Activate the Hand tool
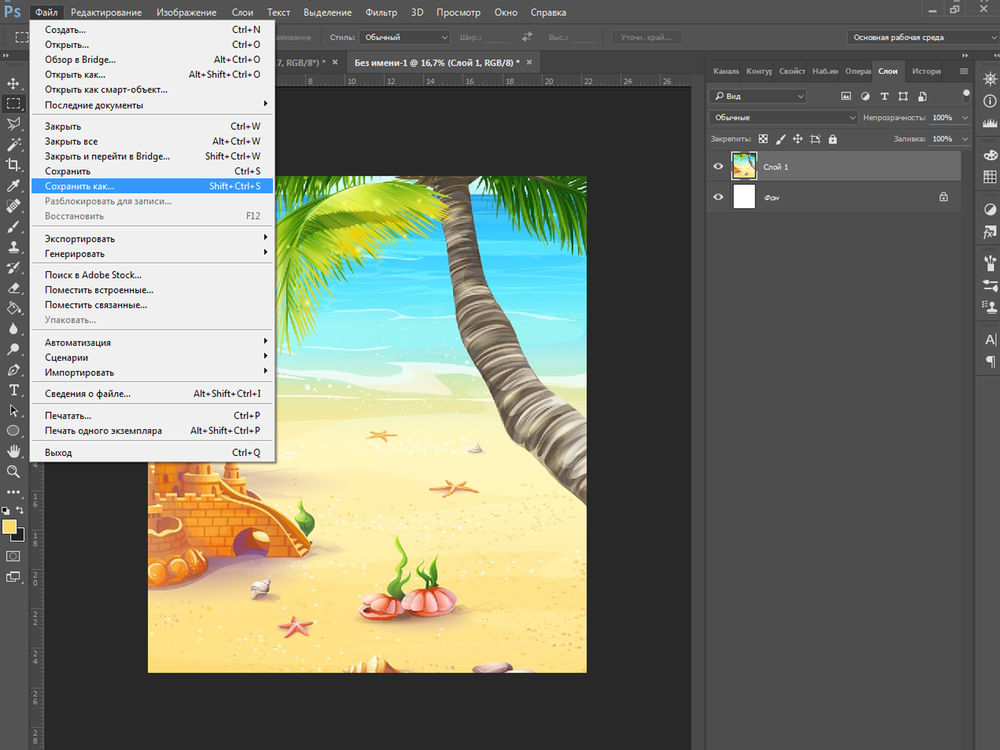This screenshot has height=750, width=1000. point(14,451)
